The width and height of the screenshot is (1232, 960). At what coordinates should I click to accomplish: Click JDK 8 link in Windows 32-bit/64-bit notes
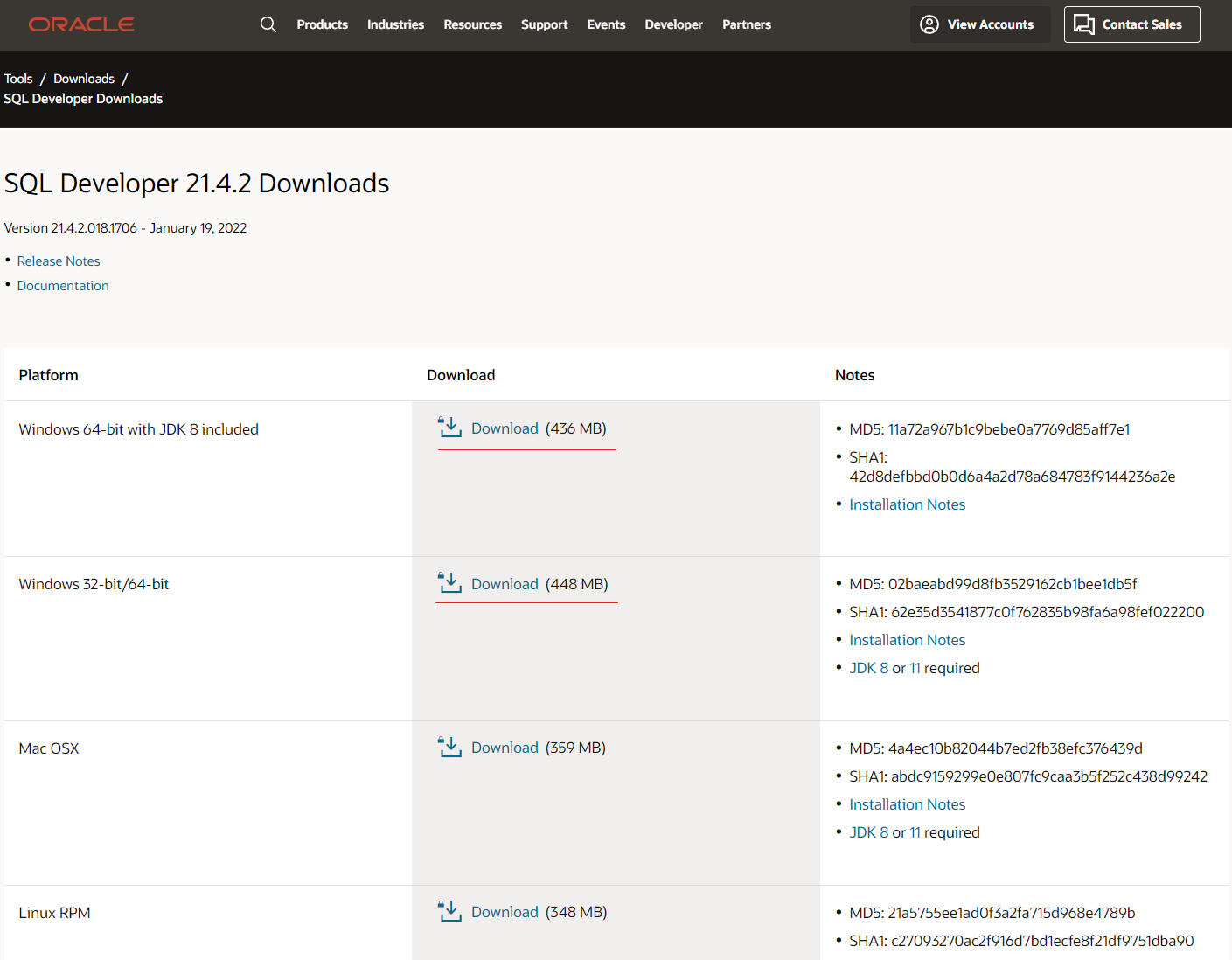(x=868, y=668)
